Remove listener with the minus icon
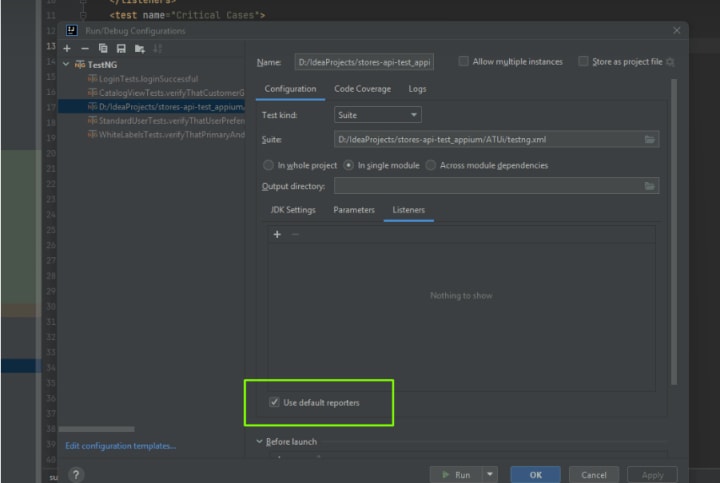This screenshot has height=483, width=720. coord(295,235)
